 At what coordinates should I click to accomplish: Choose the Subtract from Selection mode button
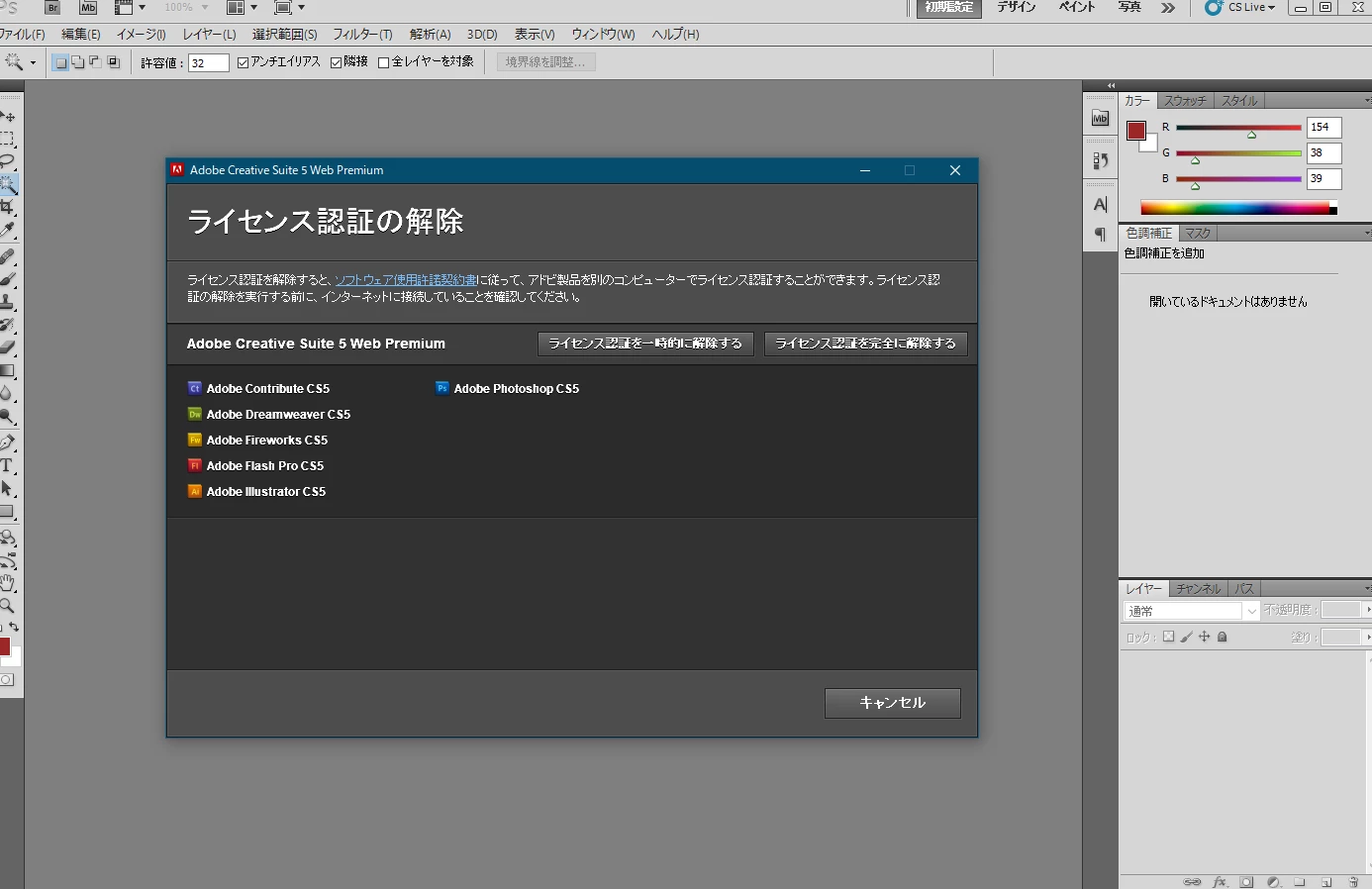[x=96, y=62]
